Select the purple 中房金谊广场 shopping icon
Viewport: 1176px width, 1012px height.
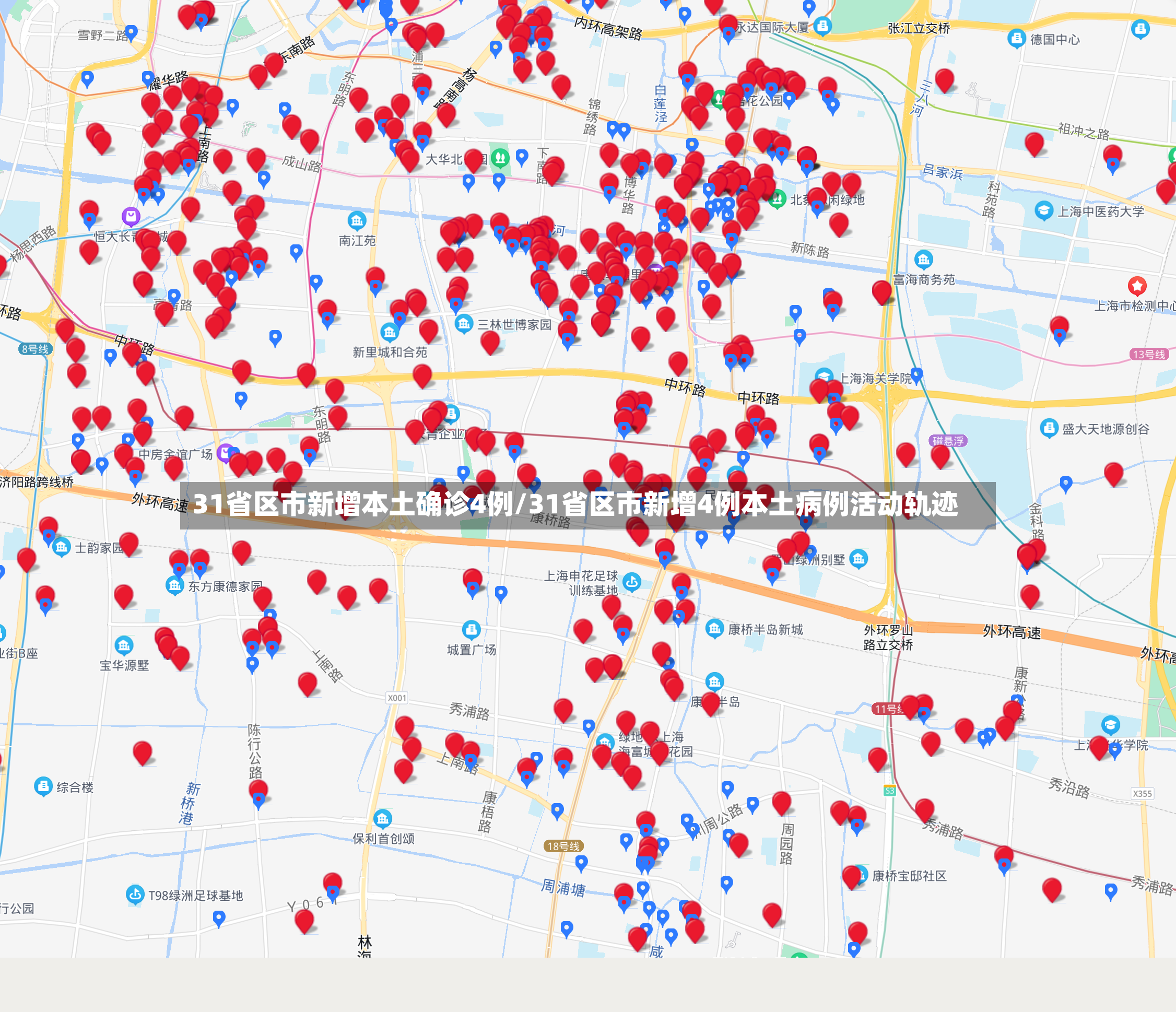click(x=225, y=452)
